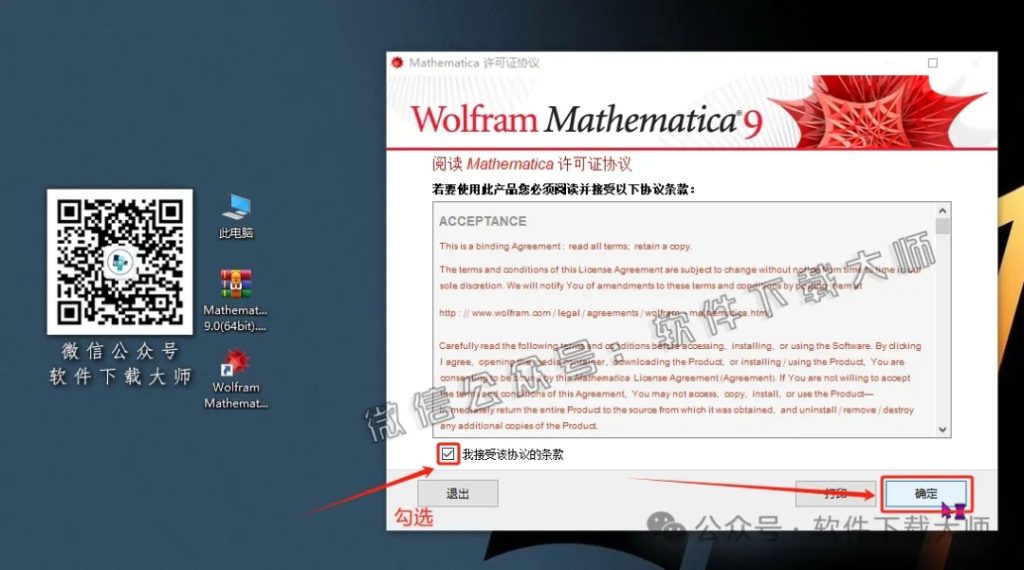Click the 'This is a binding Agreement' line
The width and height of the screenshot is (1024, 570).
point(566,246)
